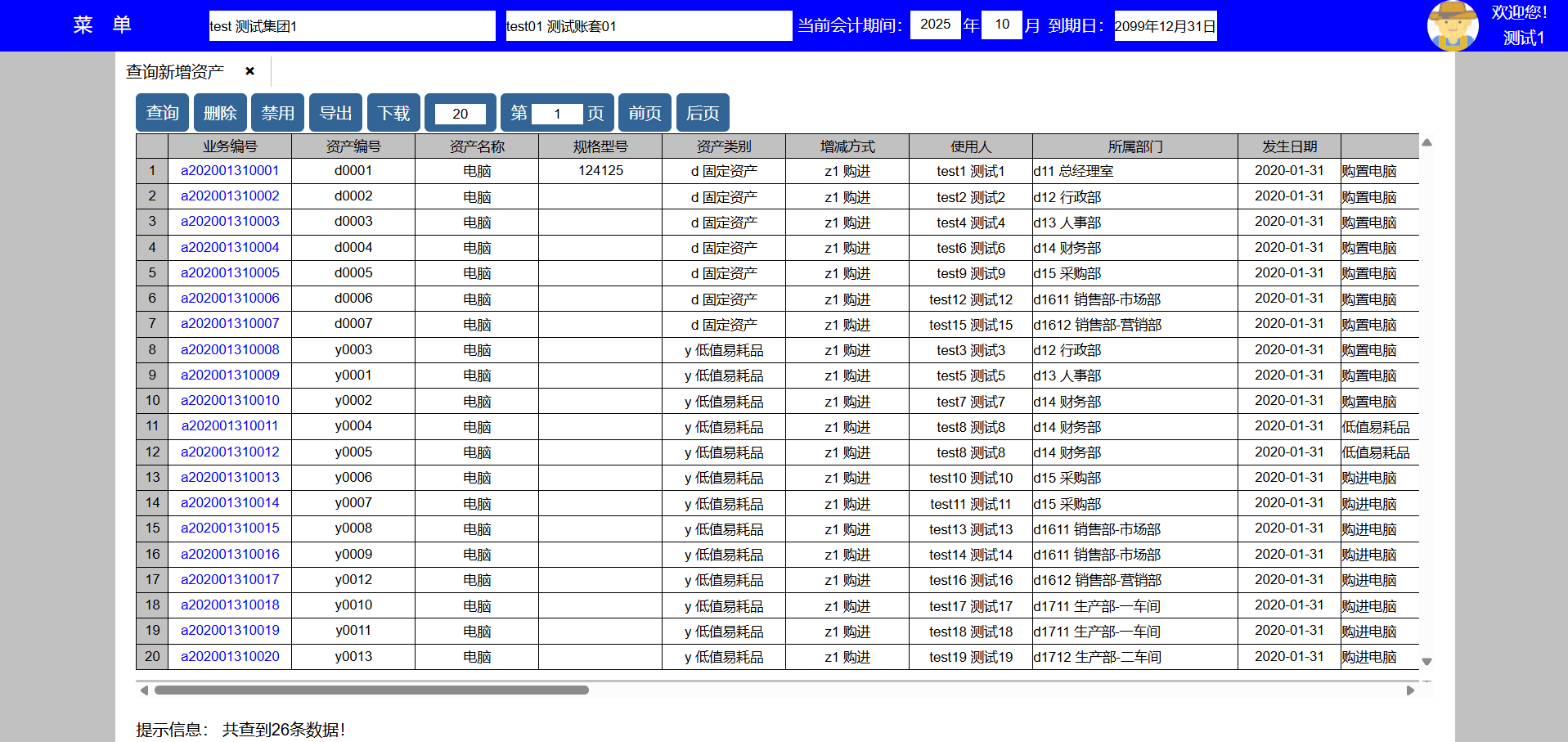The height and width of the screenshot is (742, 1568).
Task: Click the 查询 button
Action: tap(162, 113)
